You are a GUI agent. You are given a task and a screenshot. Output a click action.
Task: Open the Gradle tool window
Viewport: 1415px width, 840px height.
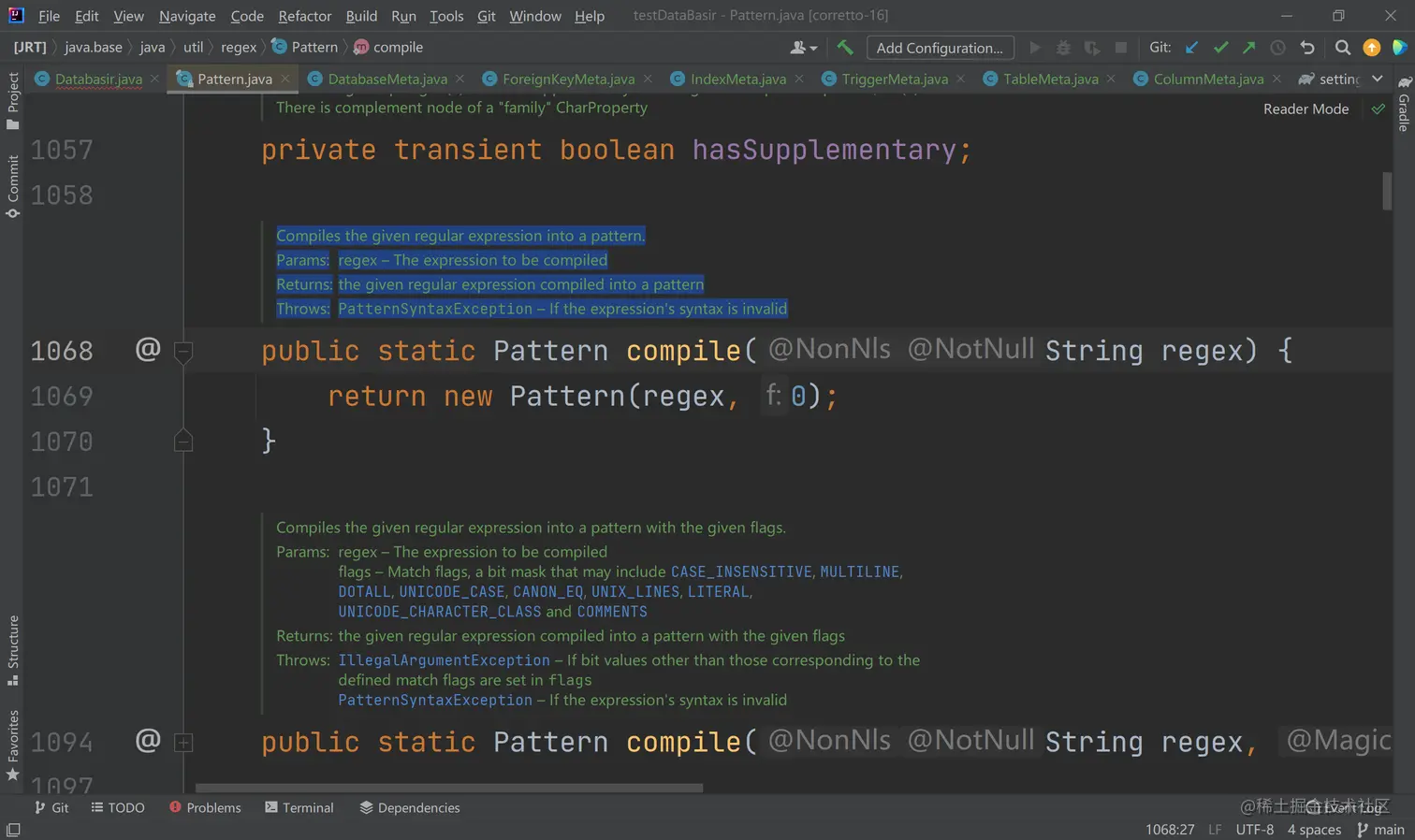(1403, 104)
